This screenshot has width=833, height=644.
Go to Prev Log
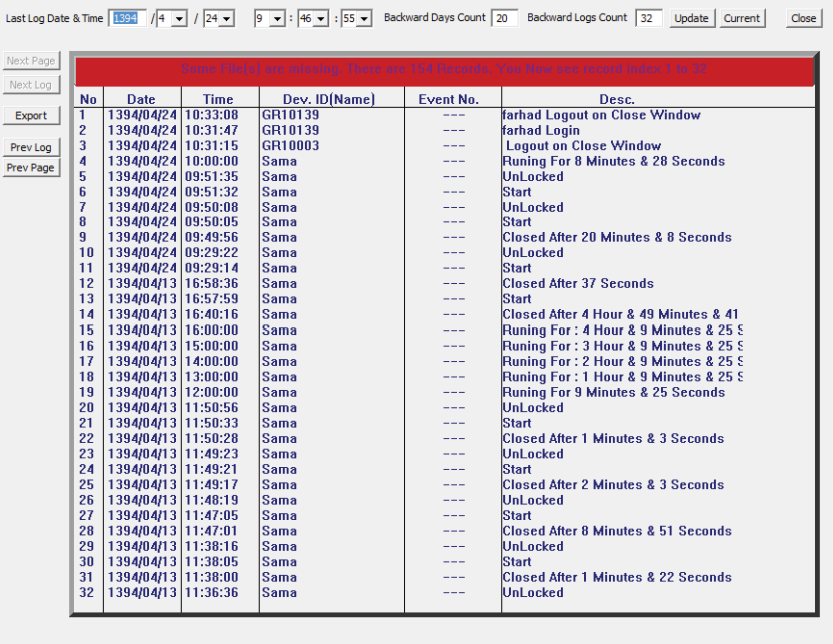point(31,148)
